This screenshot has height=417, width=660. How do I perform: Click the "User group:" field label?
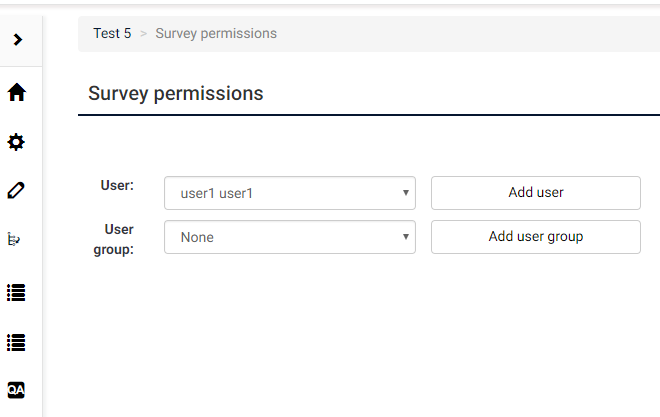[117, 239]
